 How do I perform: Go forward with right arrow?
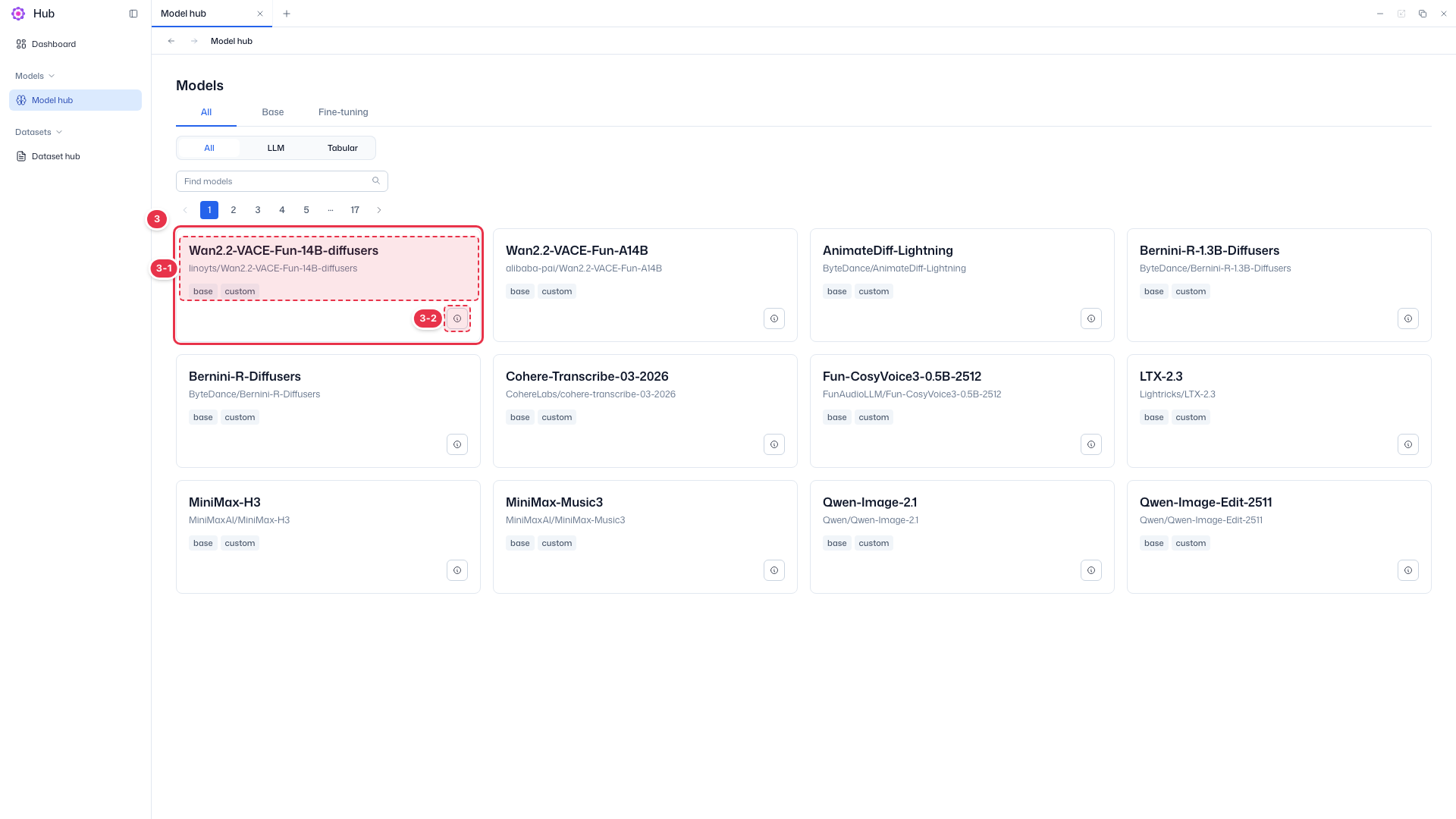tap(194, 41)
